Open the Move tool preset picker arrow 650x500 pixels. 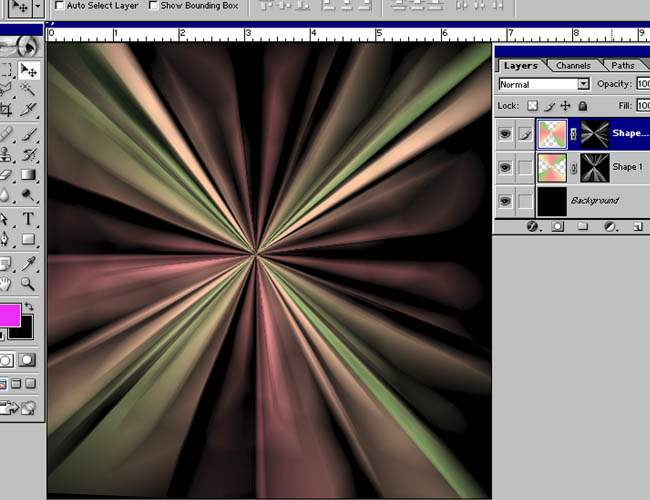coord(38,6)
